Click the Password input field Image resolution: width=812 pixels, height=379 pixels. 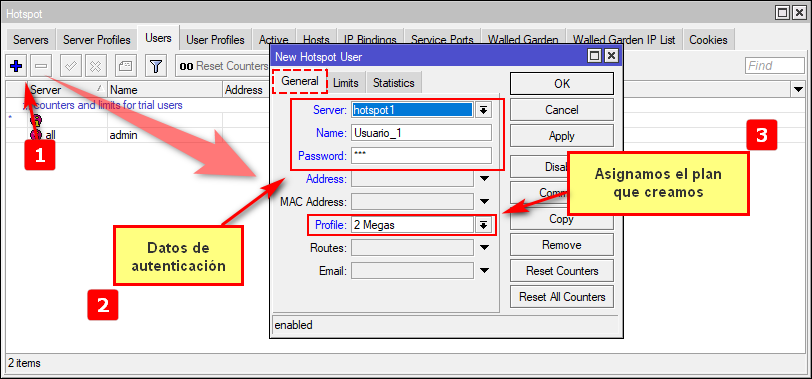421,155
